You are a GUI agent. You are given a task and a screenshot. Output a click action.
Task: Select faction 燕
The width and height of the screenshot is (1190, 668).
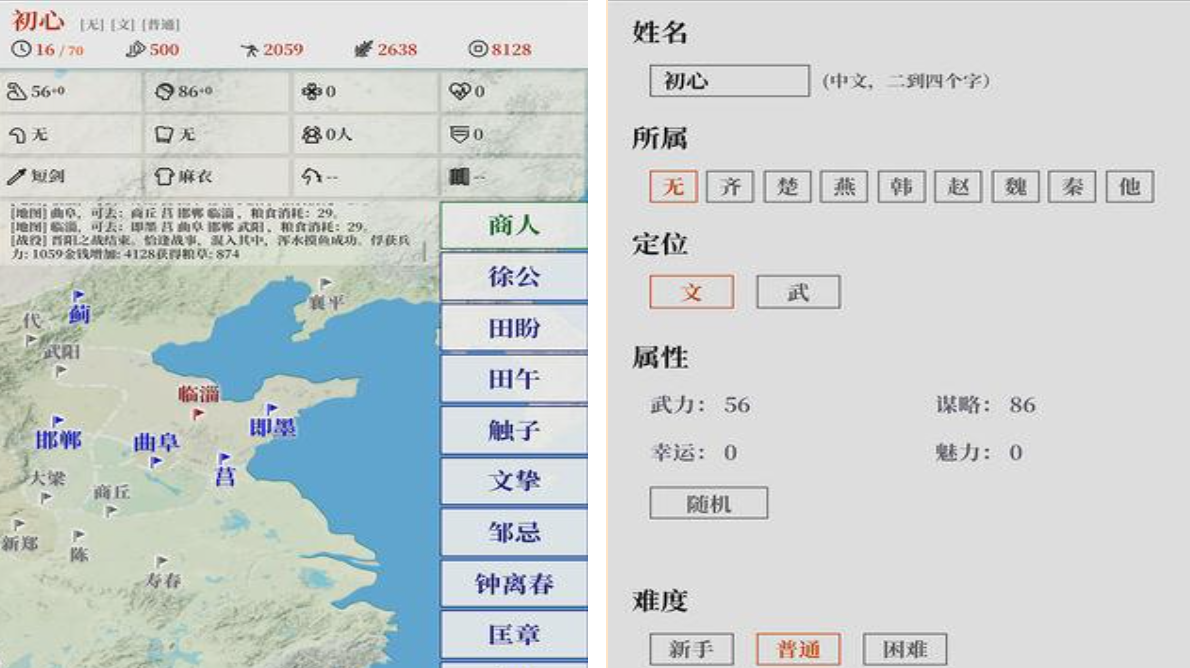click(844, 186)
